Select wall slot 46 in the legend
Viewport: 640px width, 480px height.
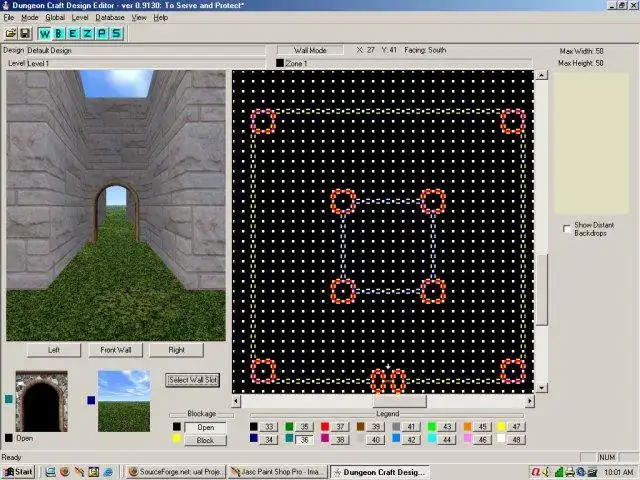(x=482, y=440)
